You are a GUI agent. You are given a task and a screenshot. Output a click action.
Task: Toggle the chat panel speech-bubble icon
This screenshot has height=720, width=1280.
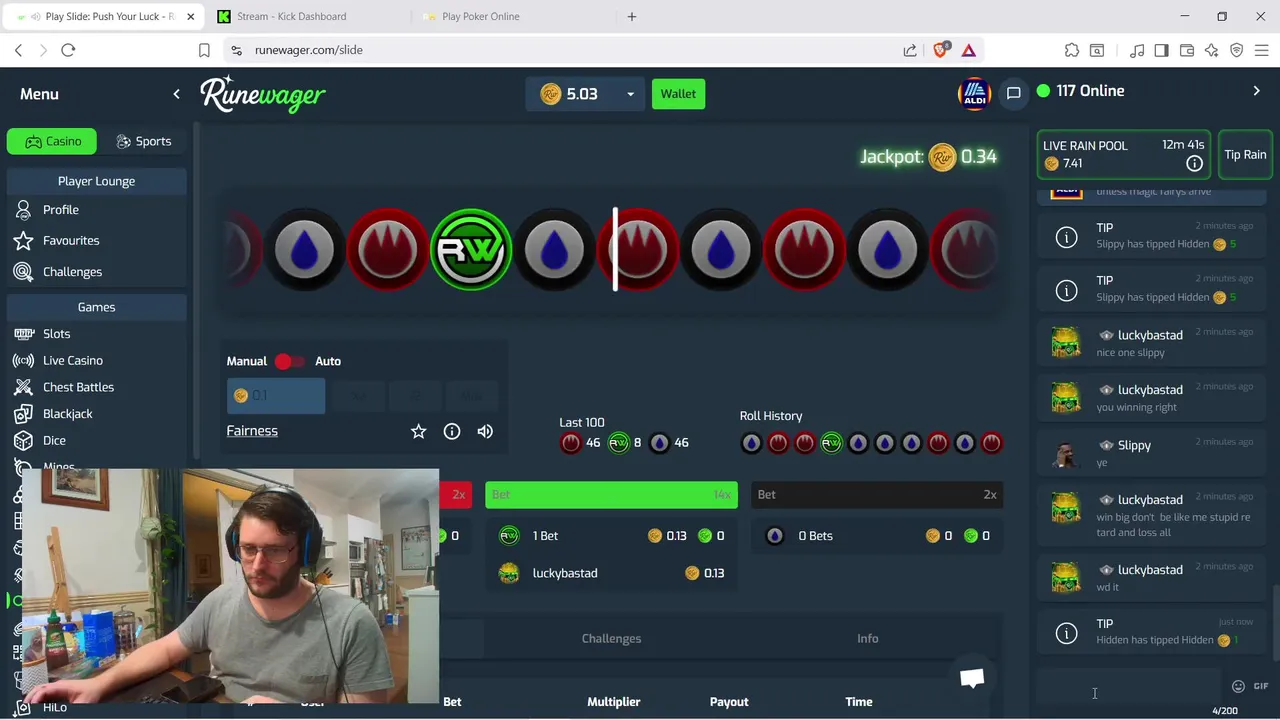1013,93
